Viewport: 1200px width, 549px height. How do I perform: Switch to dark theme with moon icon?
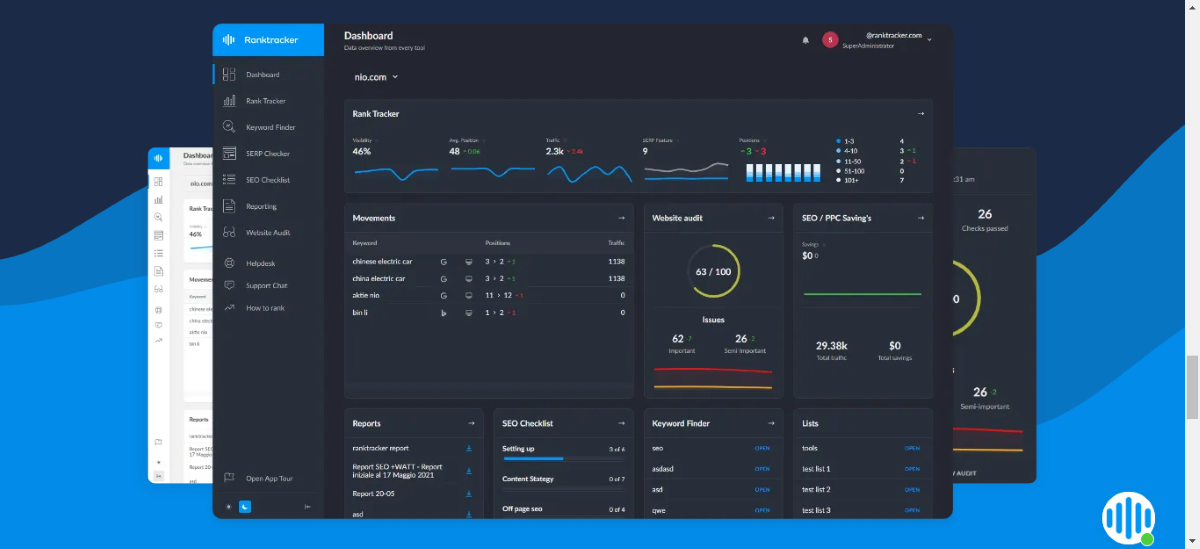tap(245, 507)
